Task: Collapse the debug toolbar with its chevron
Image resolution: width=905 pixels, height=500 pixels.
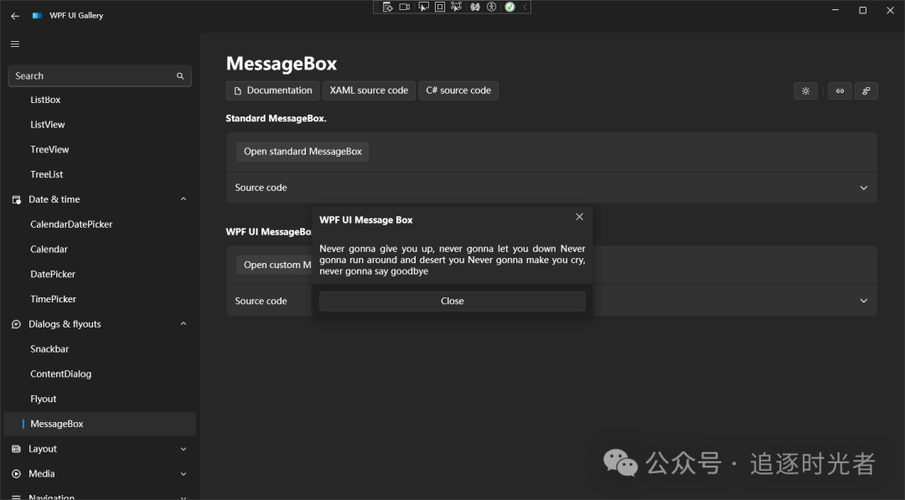Action: click(525, 7)
